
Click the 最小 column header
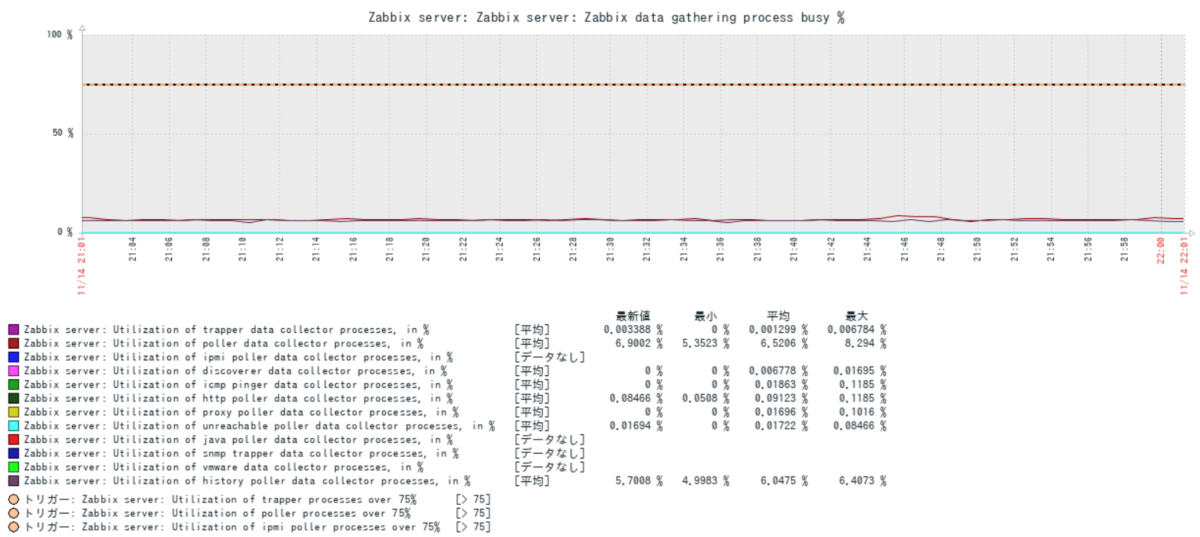click(x=705, y=315)
